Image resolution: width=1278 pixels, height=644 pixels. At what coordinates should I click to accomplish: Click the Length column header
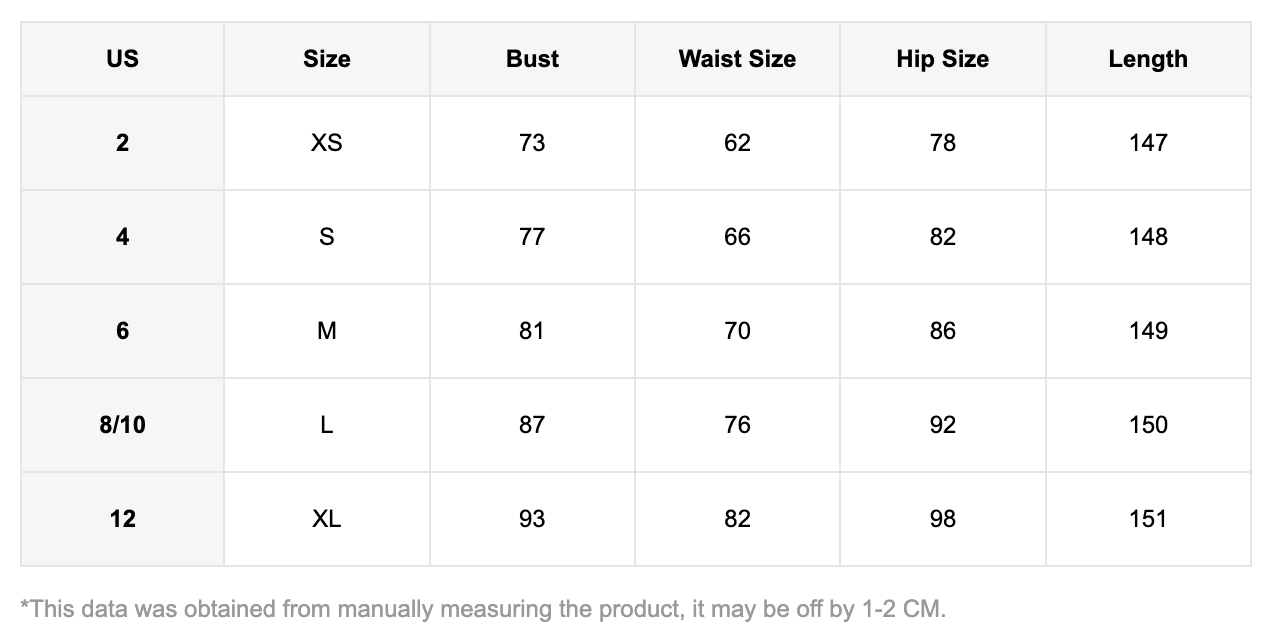(1148, 59)
